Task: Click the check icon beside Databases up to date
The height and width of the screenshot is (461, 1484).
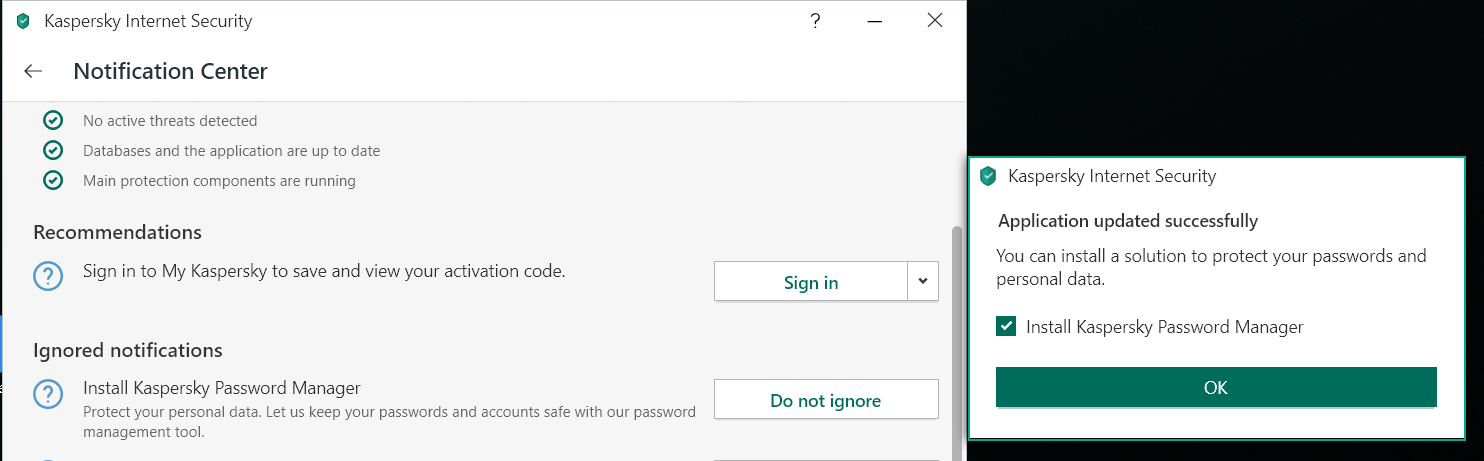Action: (x=53, y=151)
